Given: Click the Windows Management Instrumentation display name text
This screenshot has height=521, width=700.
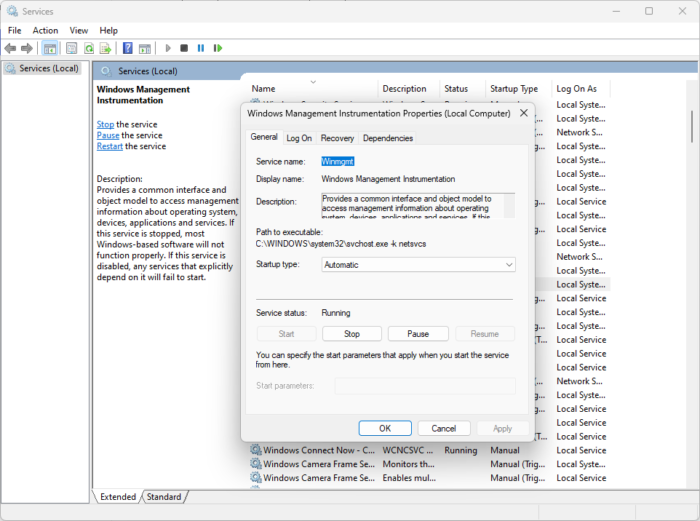Looking at the screenshot, I should [388, 179].
